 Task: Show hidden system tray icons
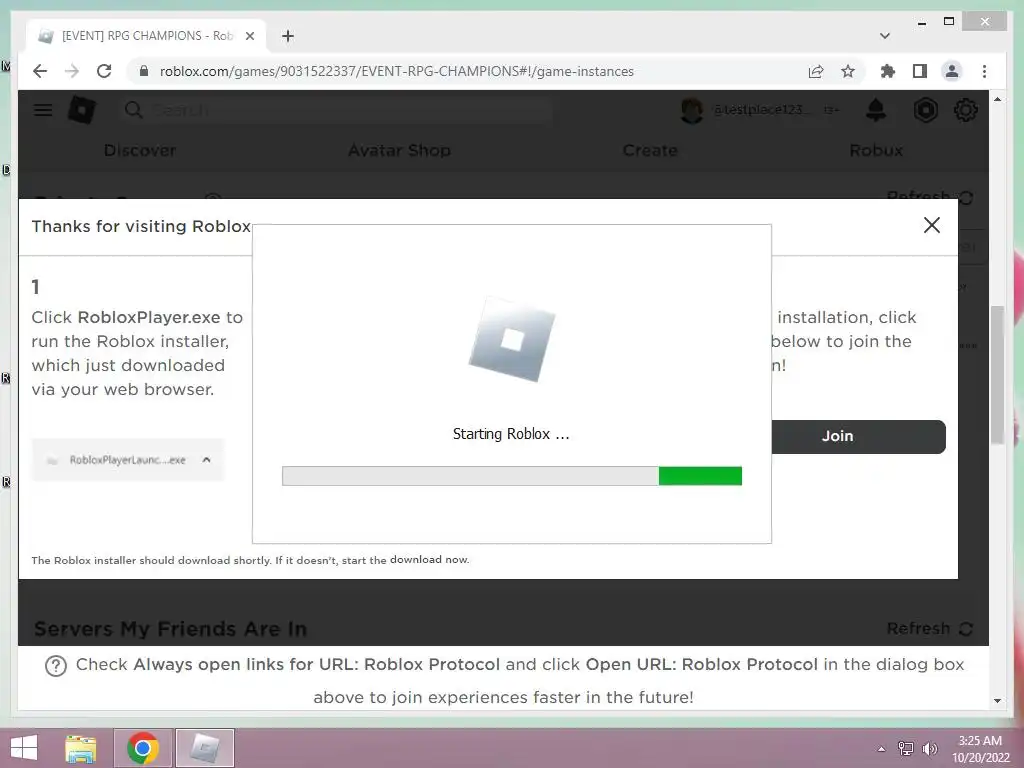[881, 748]
